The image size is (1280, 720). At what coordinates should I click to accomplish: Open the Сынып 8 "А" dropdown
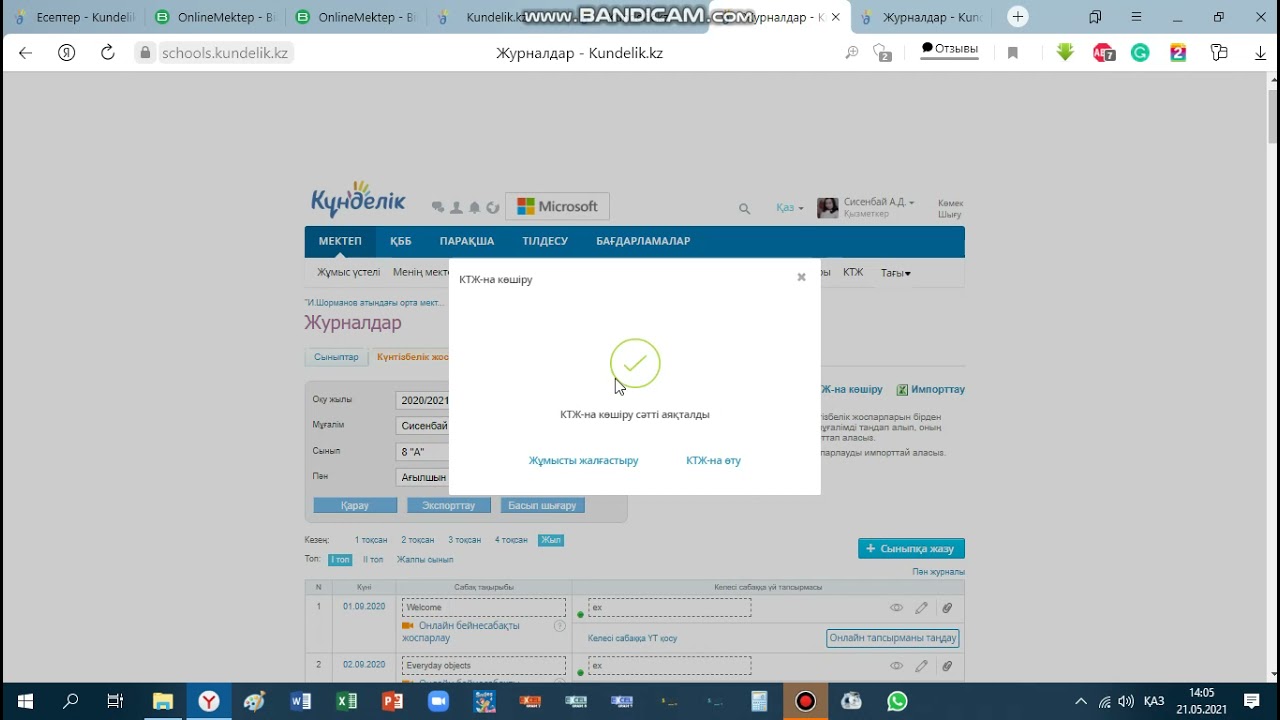424,451
